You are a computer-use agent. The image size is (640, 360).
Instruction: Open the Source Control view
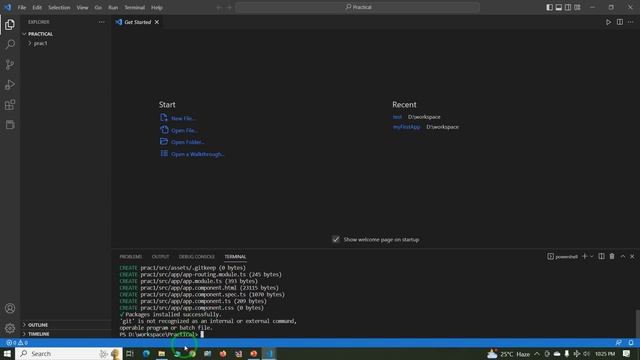10,64
